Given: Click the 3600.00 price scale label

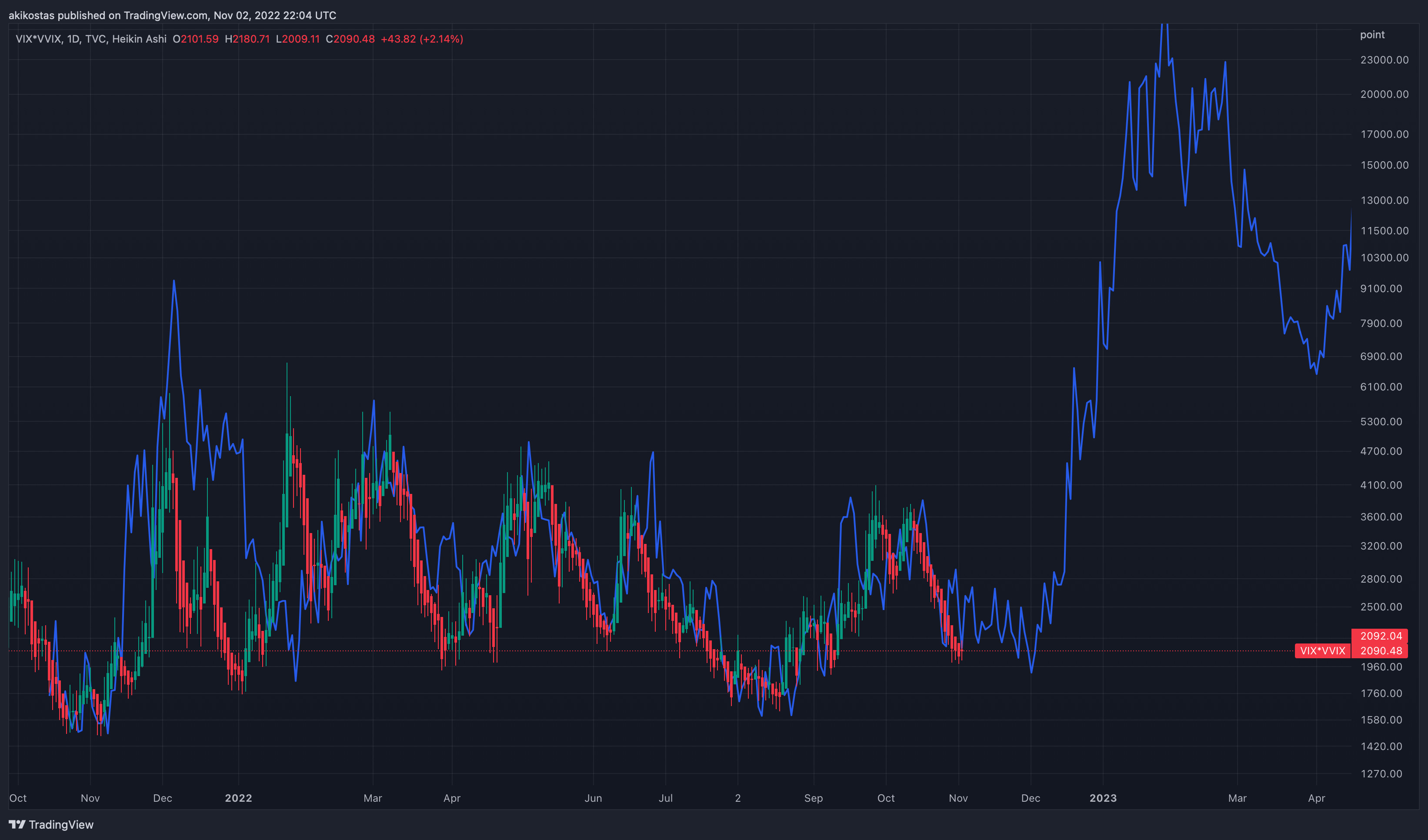Looking at the screenshot, I should click(x=1381, y=517).
